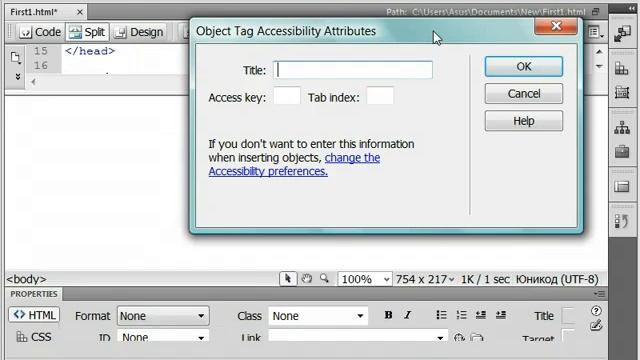The image size is (640, 360).
Task: Click the file management icon beside code
Action: 16,58
